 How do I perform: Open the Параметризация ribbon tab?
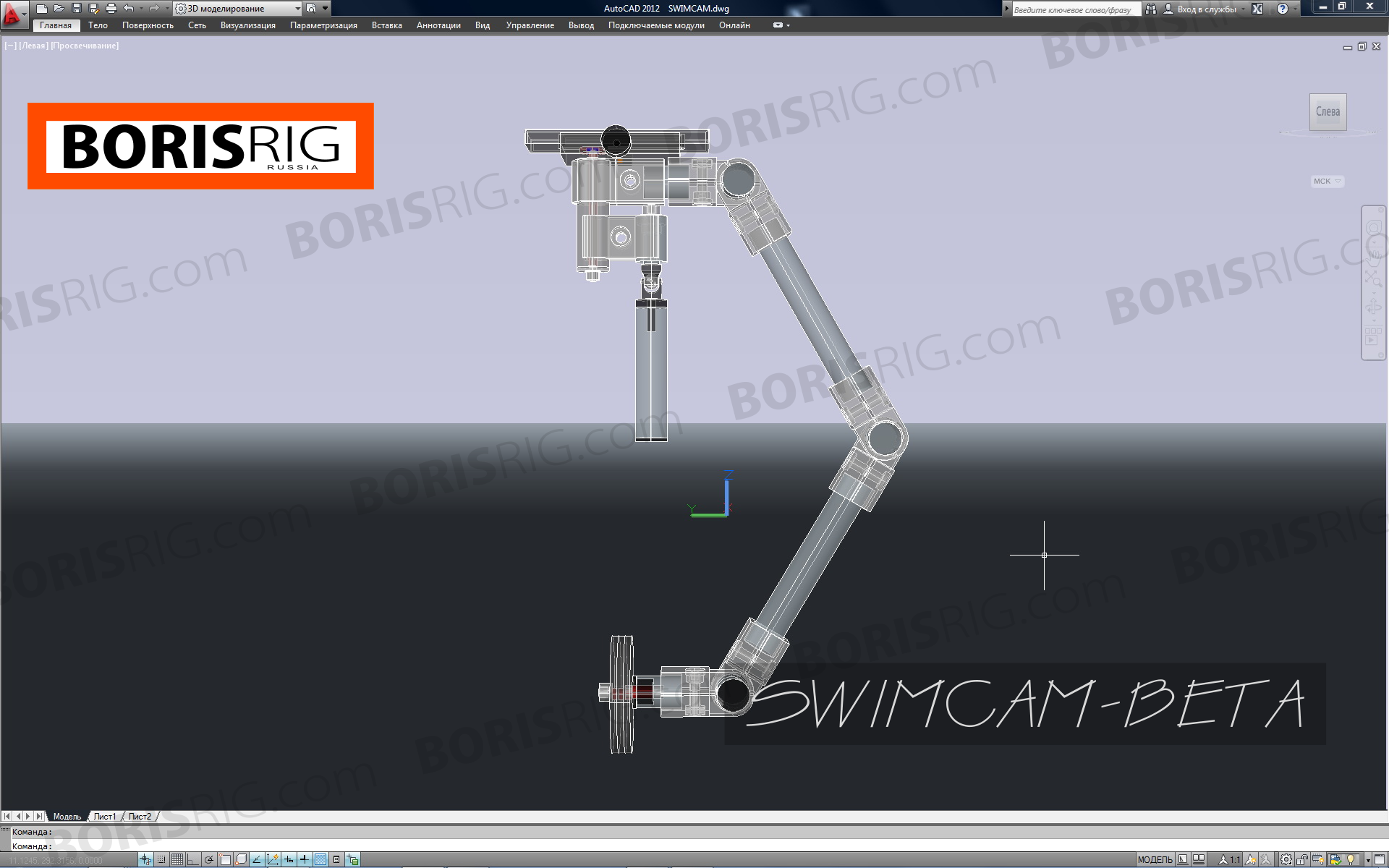323,25
